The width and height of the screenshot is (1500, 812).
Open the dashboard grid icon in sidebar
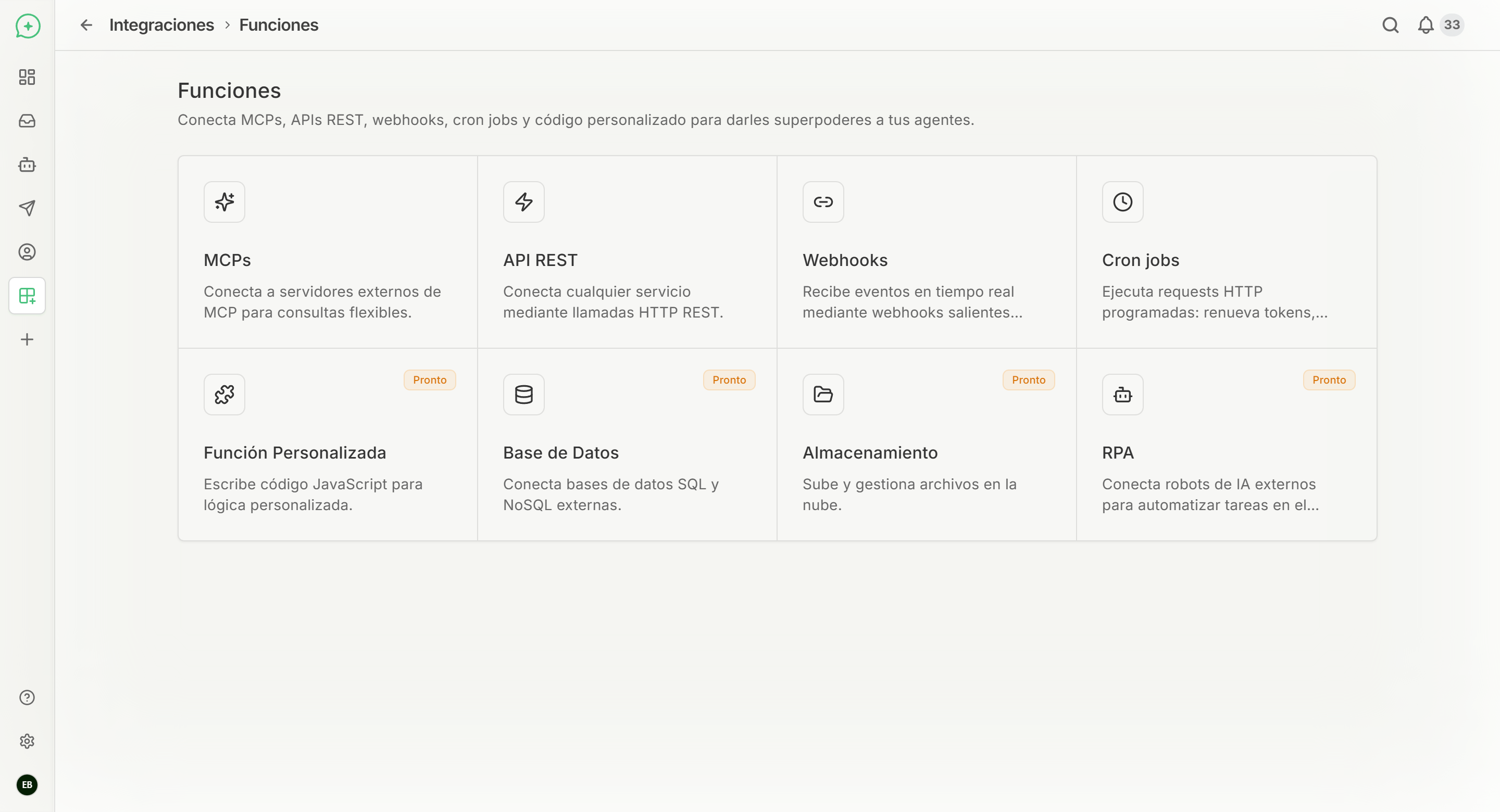tap(27, 77)
